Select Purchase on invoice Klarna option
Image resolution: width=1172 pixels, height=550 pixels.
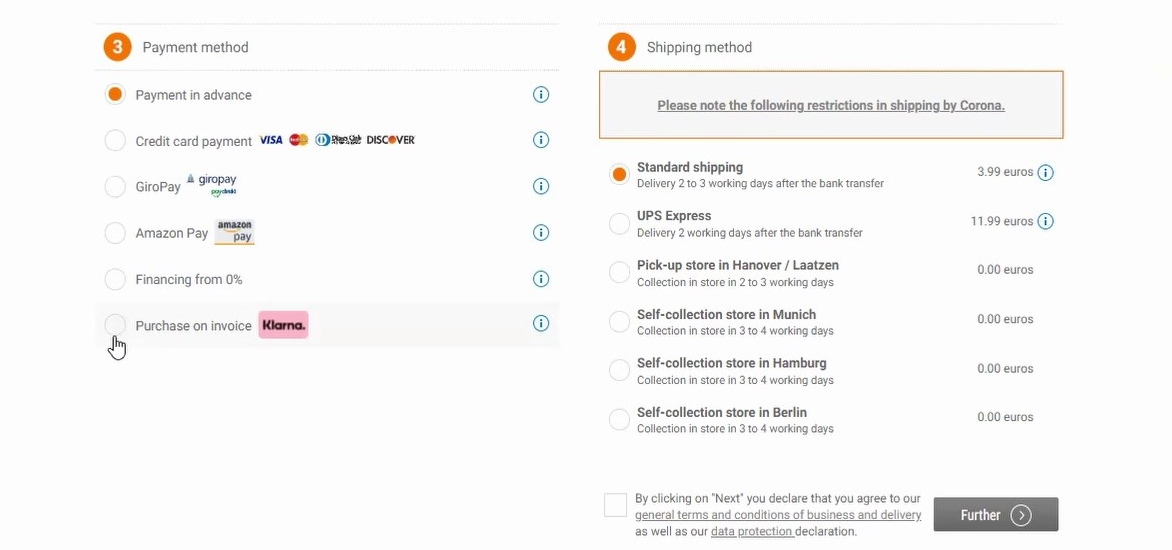[115, 325]
